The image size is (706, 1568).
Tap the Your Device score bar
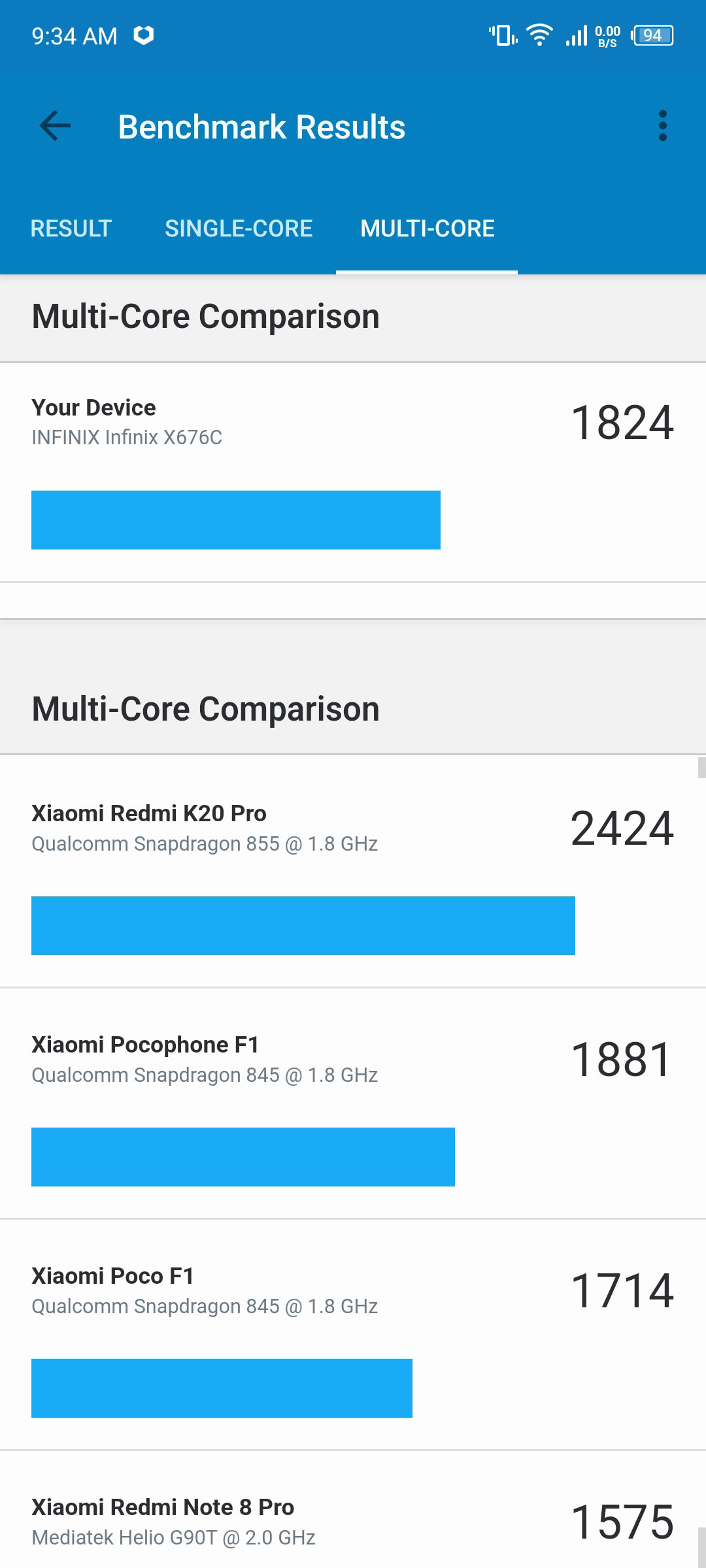(236, 520)
